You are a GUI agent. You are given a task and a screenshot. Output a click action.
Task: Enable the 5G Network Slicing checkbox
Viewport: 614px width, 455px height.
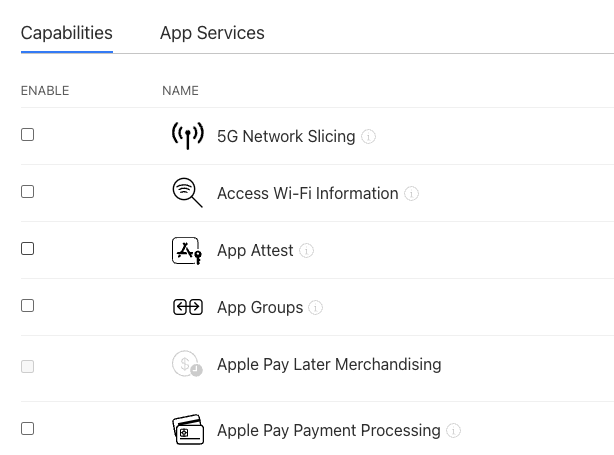click(27, 135)
